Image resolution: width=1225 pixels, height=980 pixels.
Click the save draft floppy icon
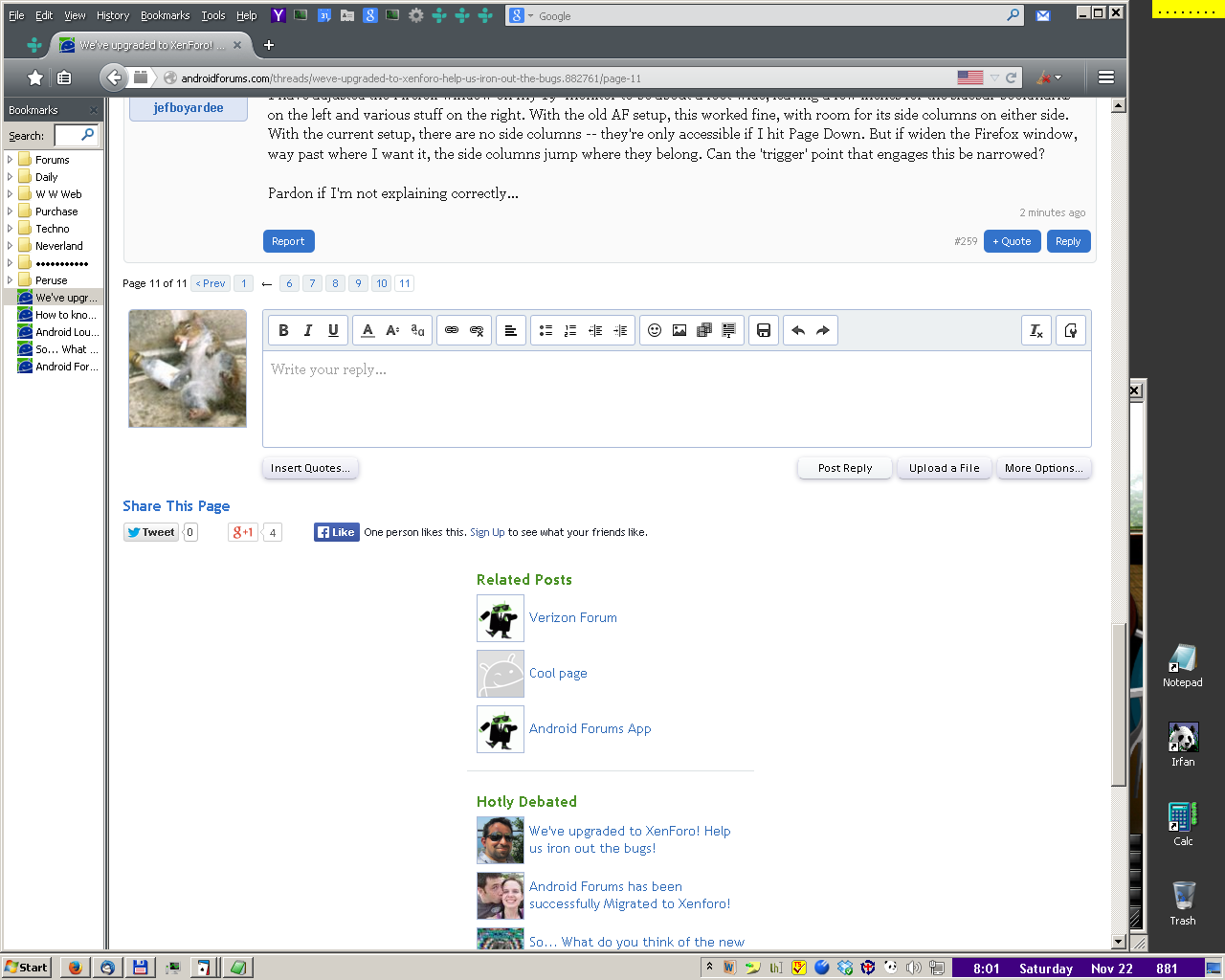pos(764,330)
